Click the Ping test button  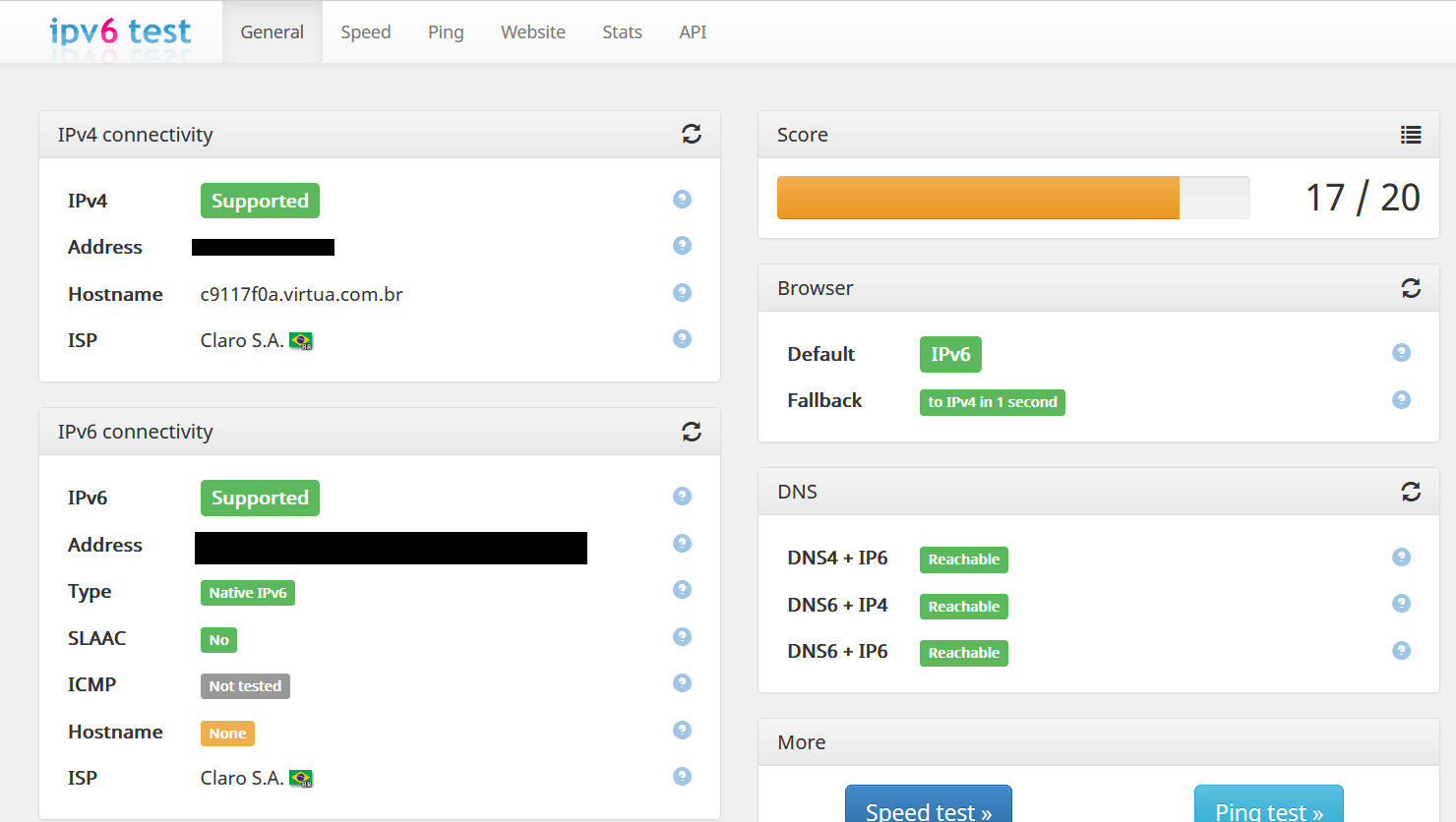point(1268,806)
